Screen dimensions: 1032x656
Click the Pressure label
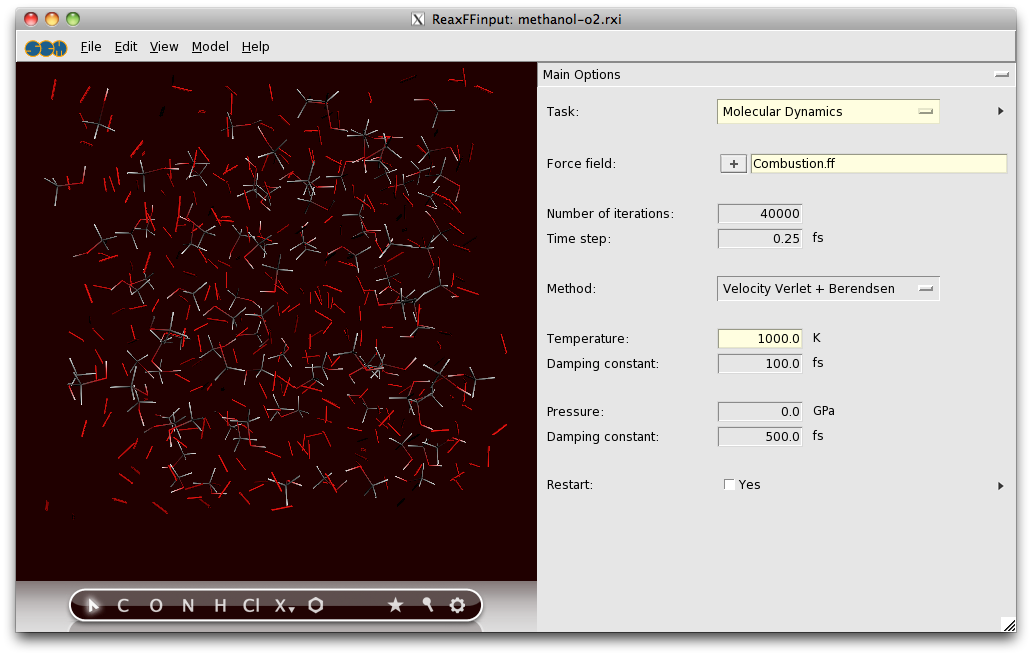[575, 412]
